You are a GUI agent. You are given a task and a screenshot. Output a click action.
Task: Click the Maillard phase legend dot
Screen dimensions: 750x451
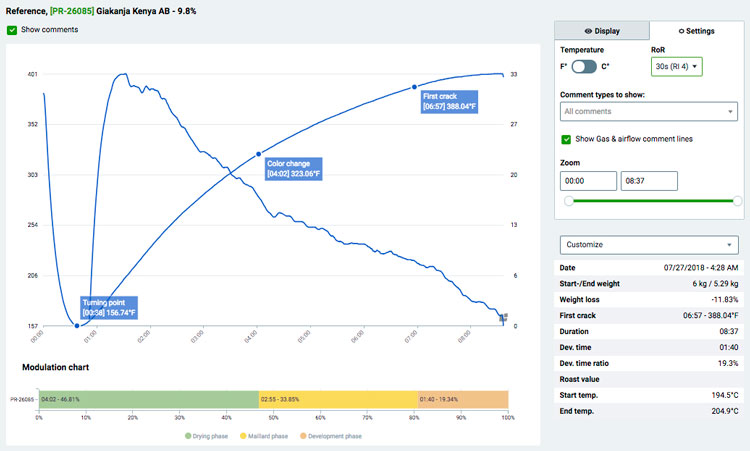pyautogui.click(x=243, y=436)
